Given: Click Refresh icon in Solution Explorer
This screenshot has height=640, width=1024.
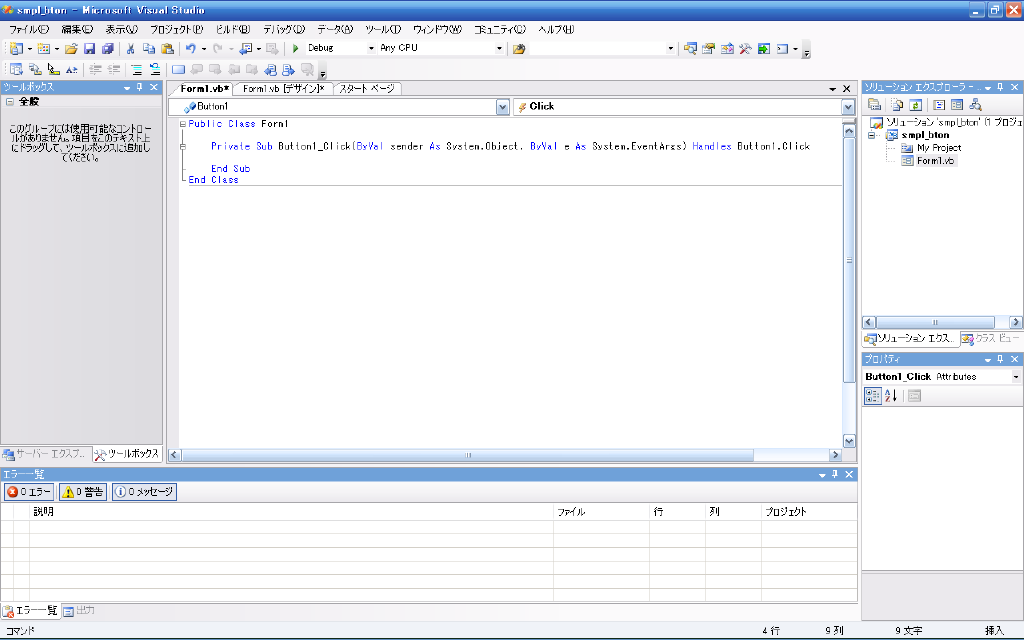Looking at the screenshot, I should [x=916, y=104].
